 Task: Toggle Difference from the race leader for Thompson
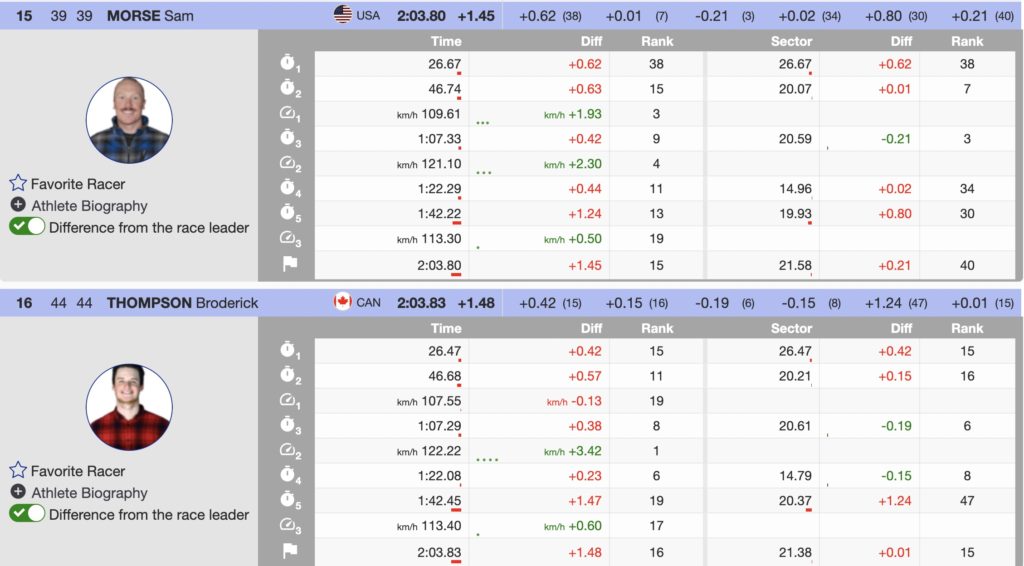28,514
